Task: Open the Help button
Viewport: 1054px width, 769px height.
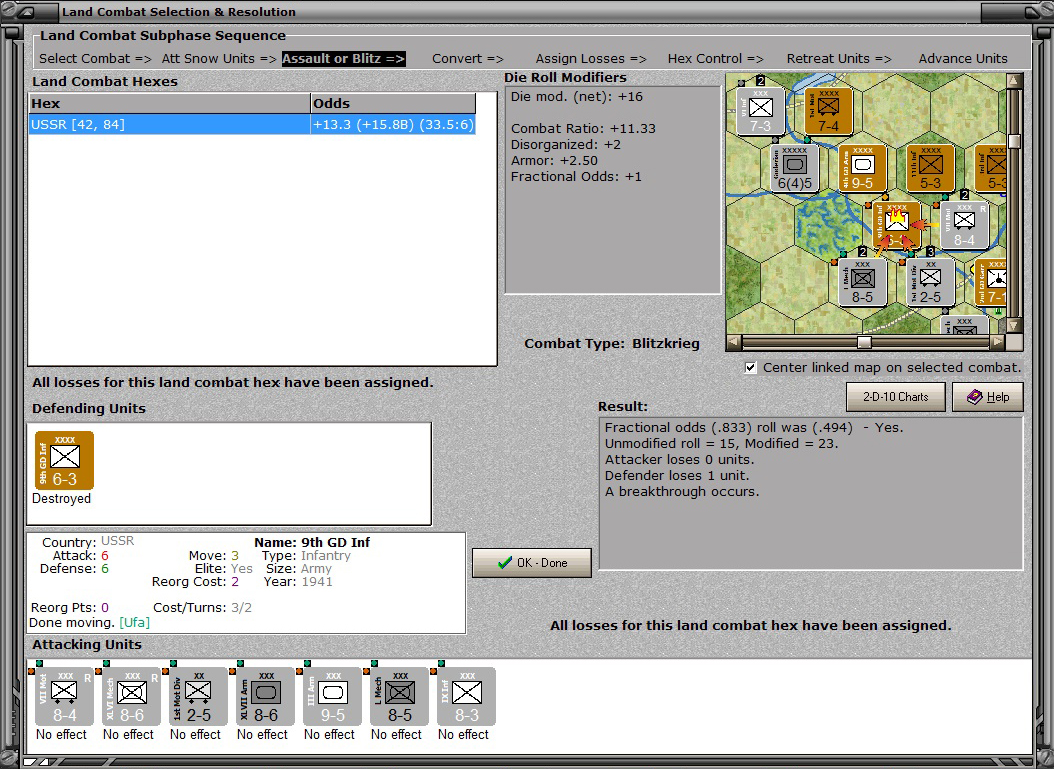Action: (987, 397)
